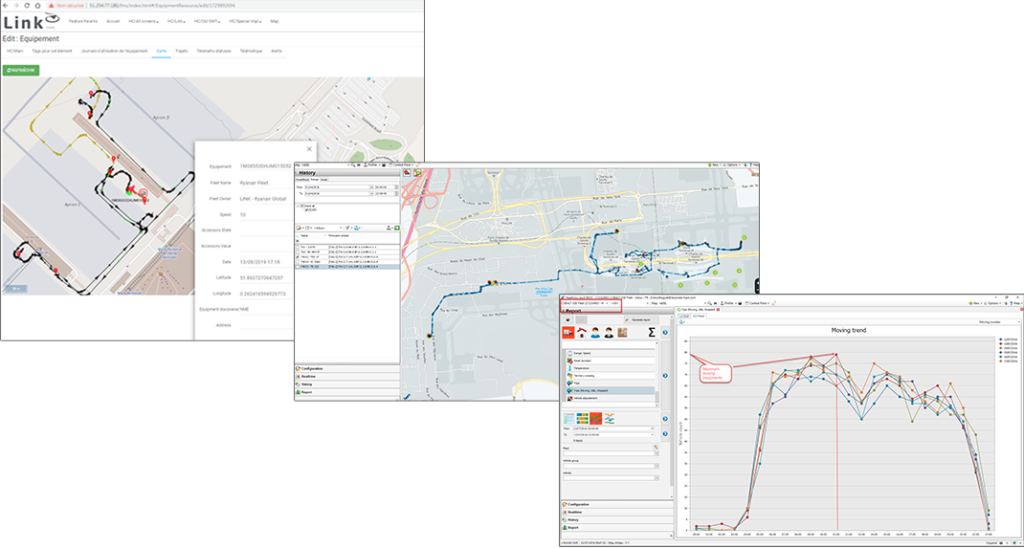Viewport: 1024px width, 548px height.
Task: Toggle the checkbox of the third vehicle row
Action: point(297,257)
